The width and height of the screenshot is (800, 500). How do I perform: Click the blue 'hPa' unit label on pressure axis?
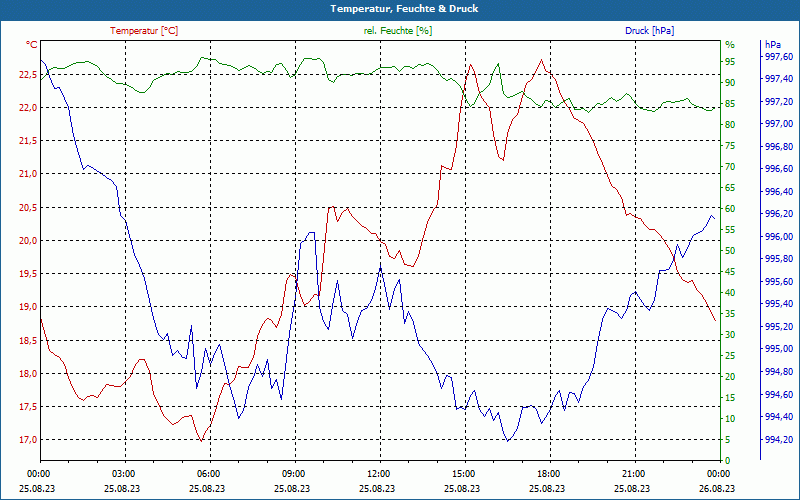click(x=773, y=45)
